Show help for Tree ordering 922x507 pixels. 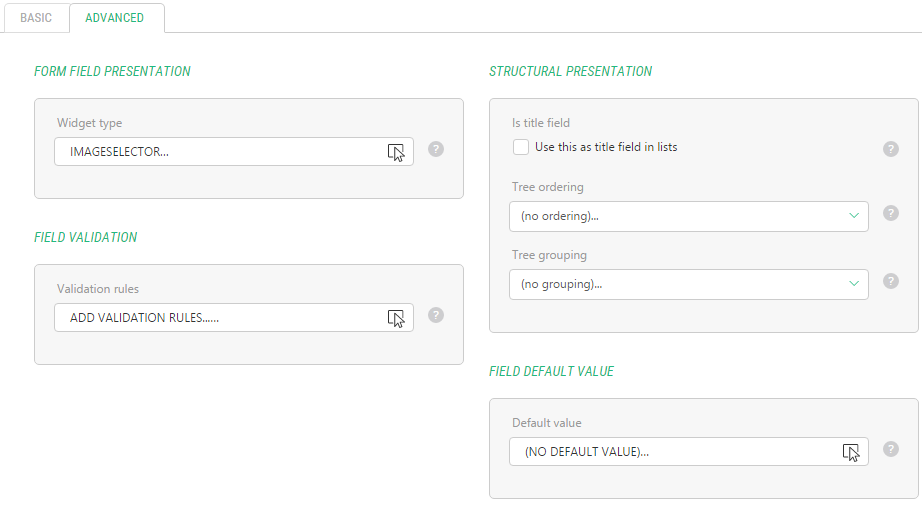click(891, 213)
